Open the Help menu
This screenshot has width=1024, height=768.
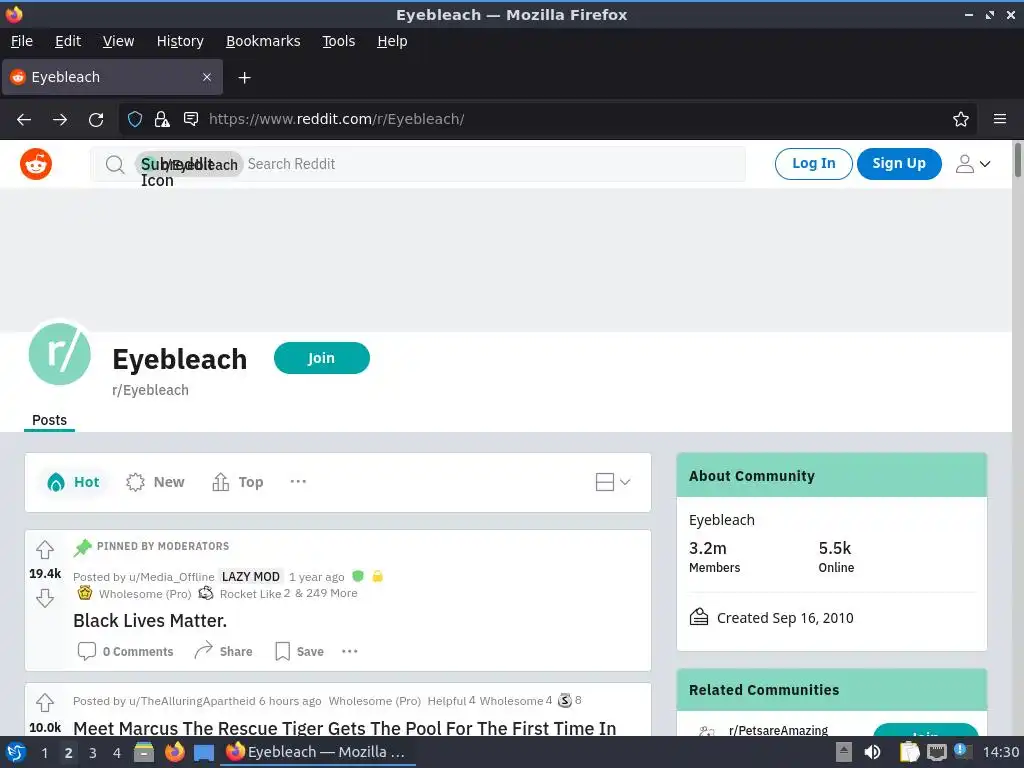click(392, 41)
